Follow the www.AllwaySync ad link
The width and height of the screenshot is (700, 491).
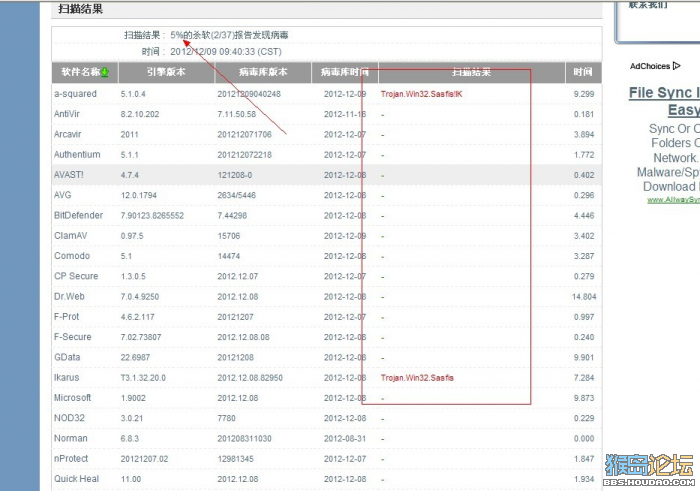[x=674, y=200]
